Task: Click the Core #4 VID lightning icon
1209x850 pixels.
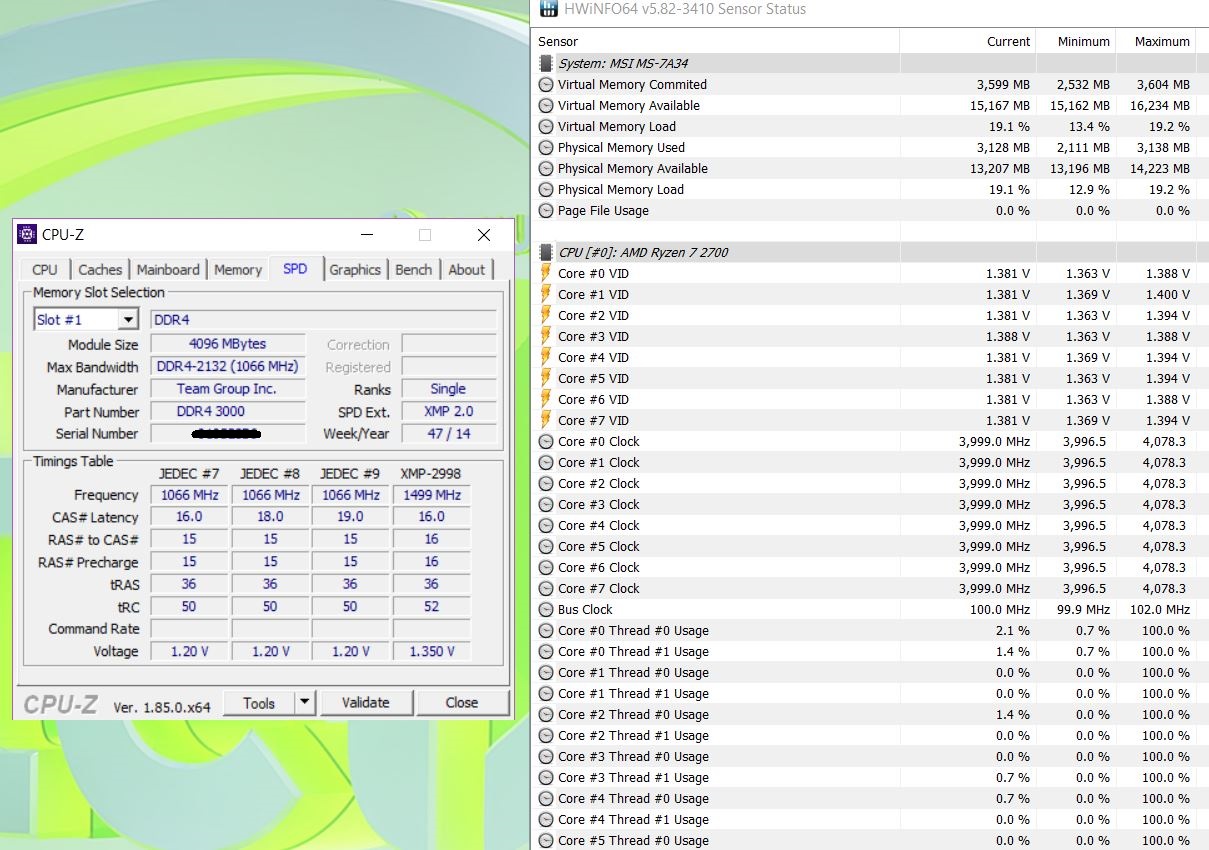Action: [x=546, y=357]
